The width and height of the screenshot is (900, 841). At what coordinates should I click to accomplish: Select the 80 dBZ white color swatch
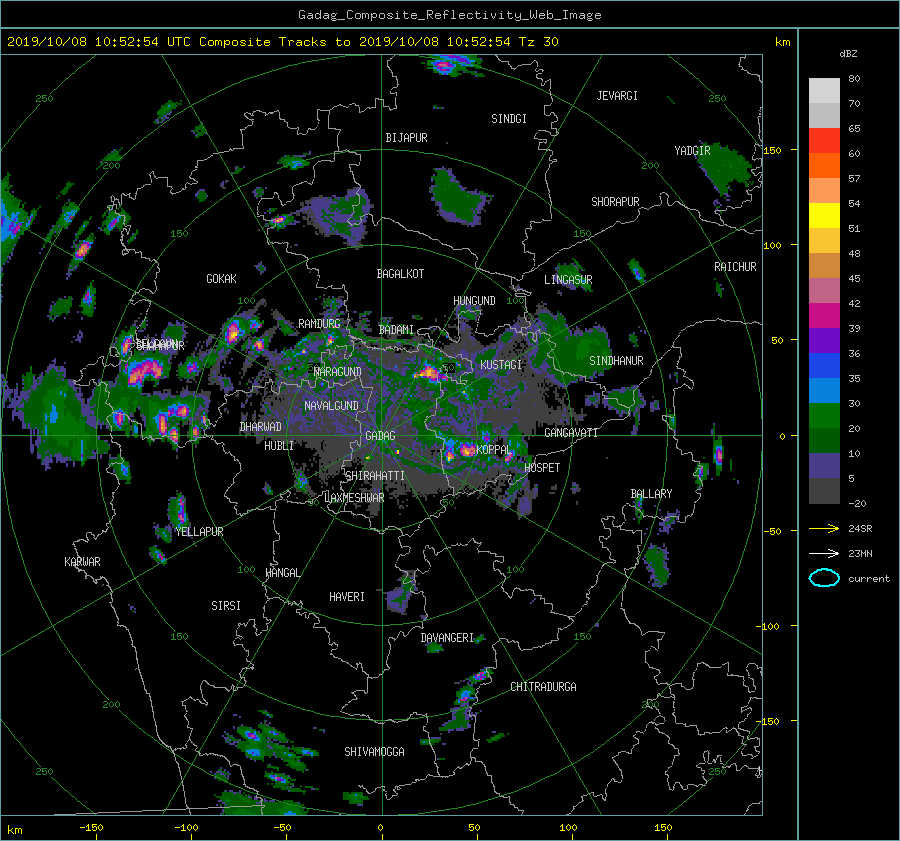coord(824,91)
